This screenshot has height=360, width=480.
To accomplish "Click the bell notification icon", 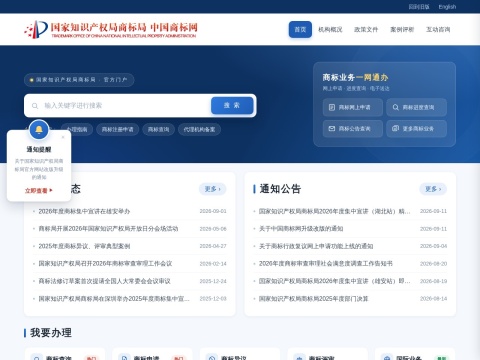I will coord(39,130).
